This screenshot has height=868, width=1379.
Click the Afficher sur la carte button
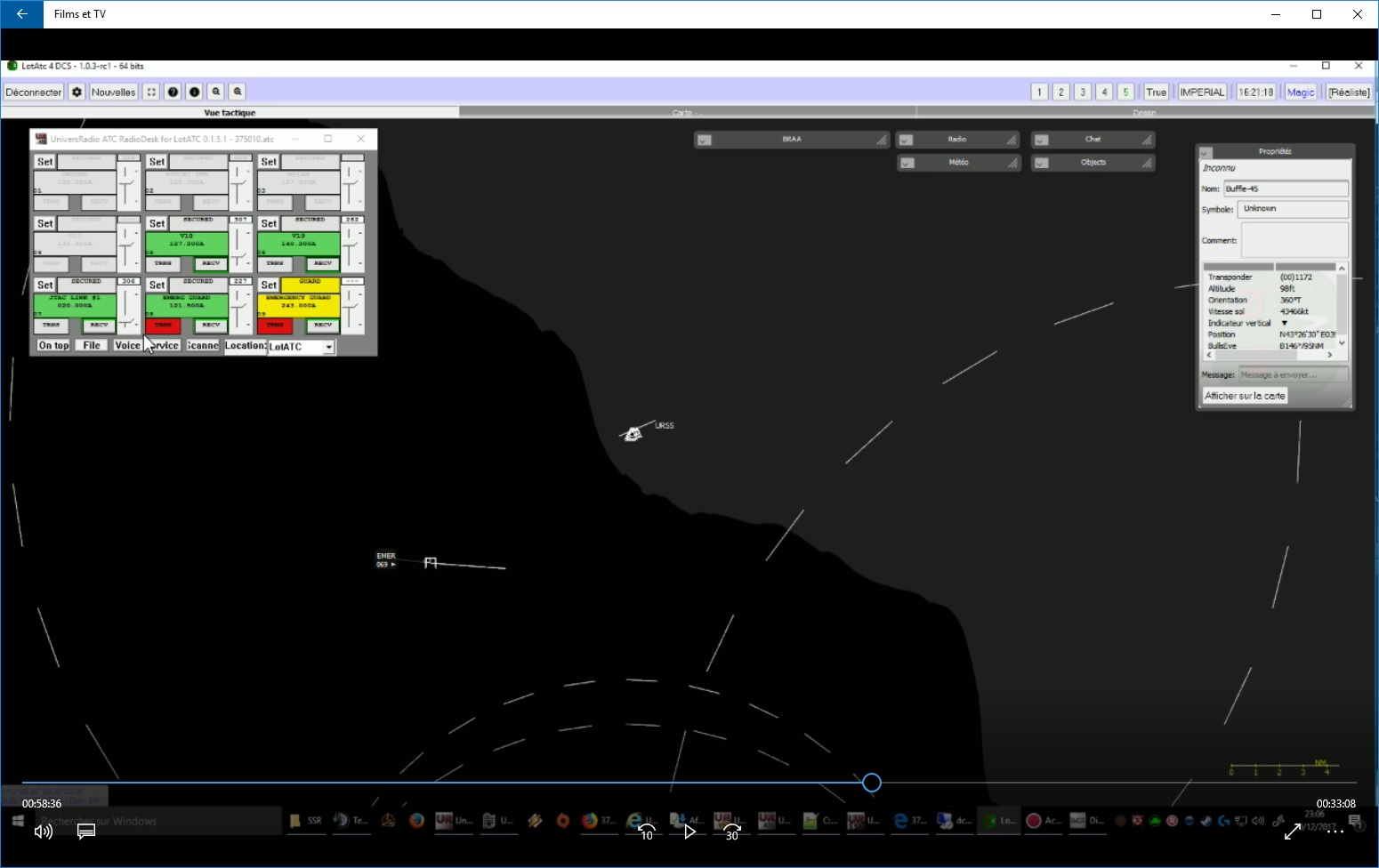(1245, 396)
